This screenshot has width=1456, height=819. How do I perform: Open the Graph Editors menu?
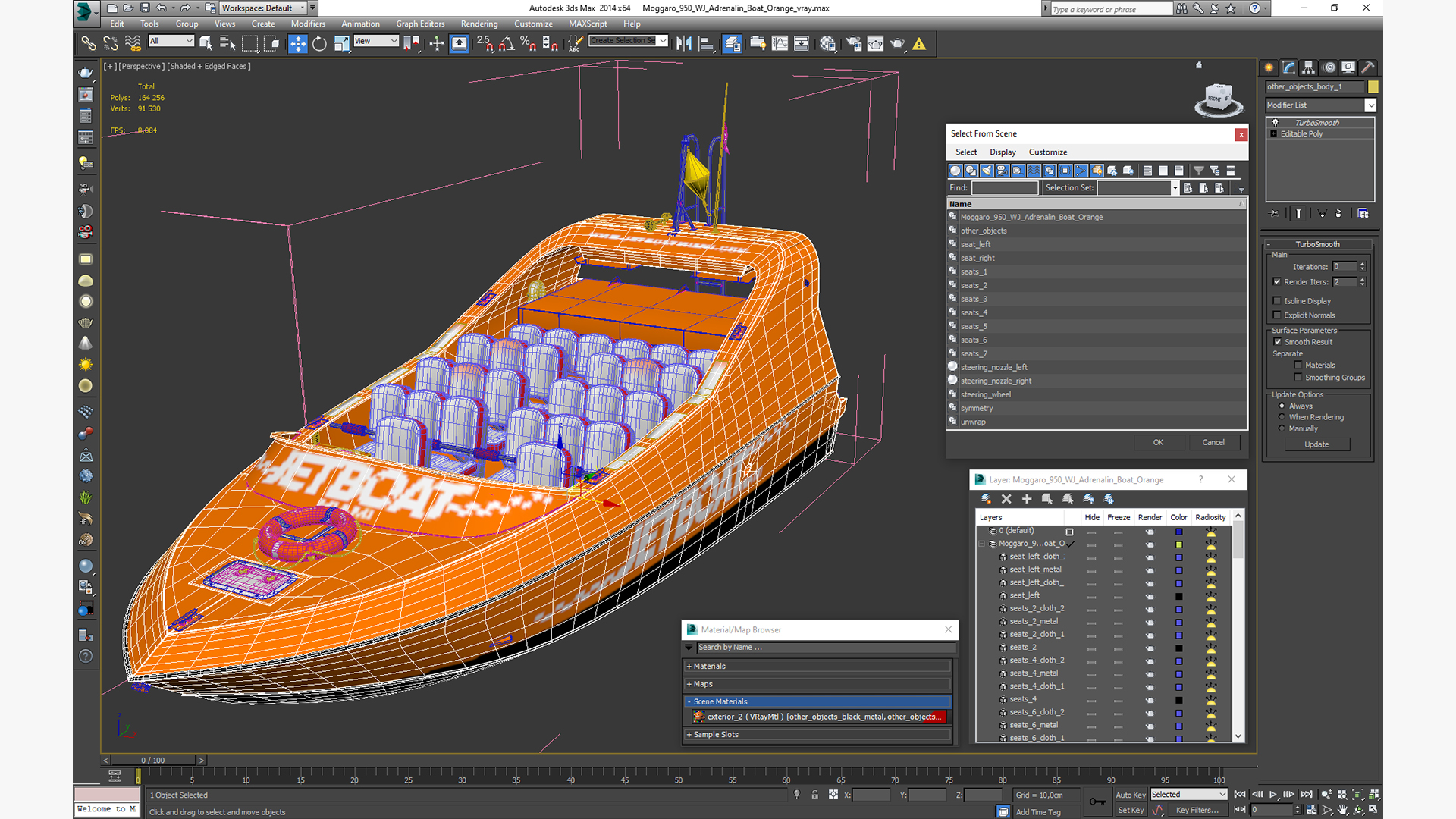coord(420,24)
